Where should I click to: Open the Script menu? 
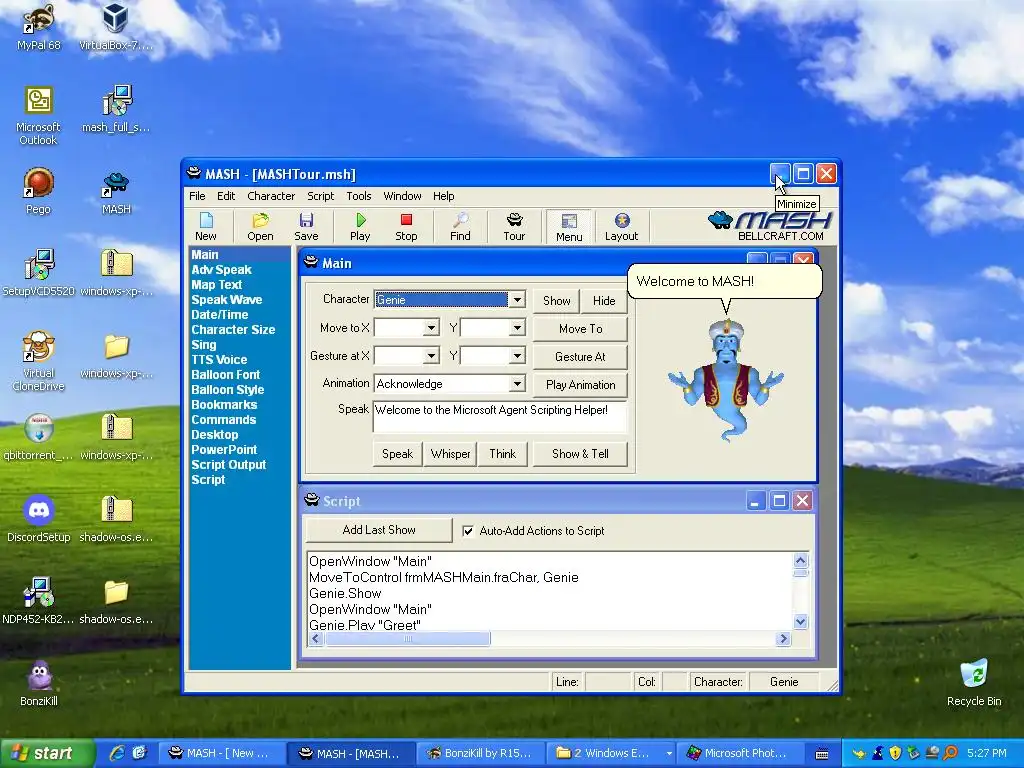[321, 196]
